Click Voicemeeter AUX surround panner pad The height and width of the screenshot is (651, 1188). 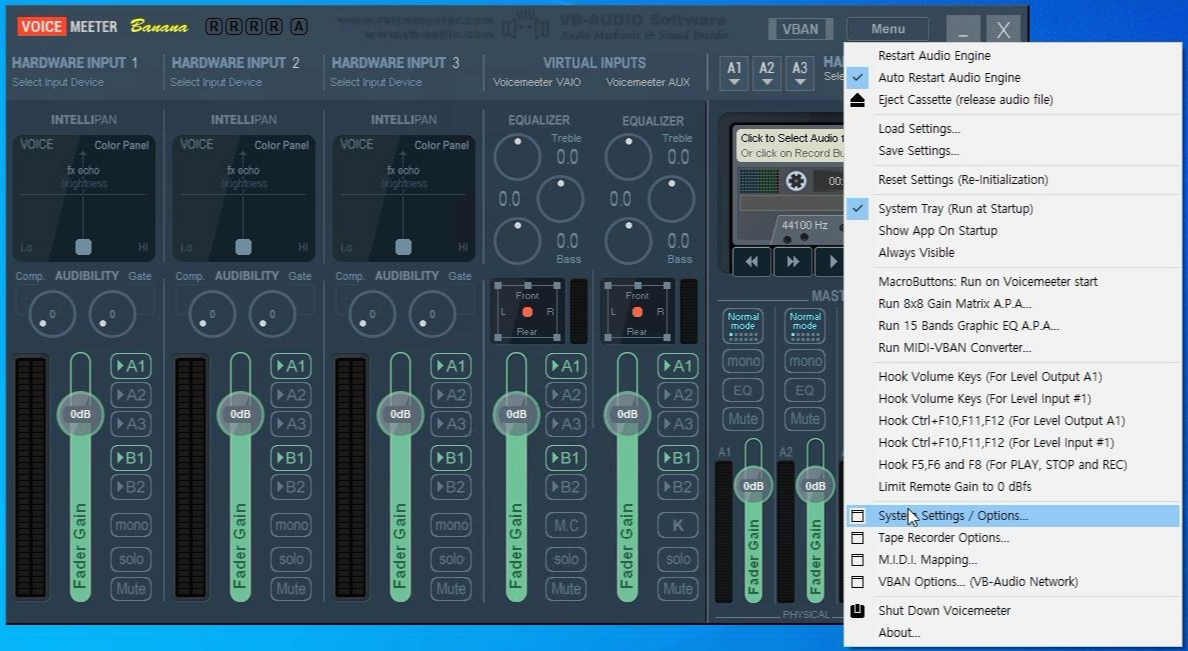[x=637, y=311]
